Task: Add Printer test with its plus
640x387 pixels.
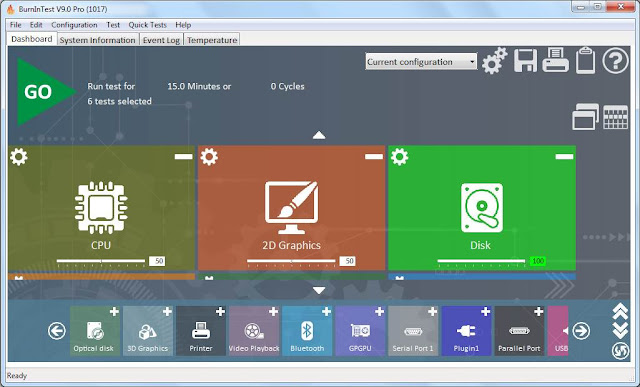Action: [x=220, y=312]
